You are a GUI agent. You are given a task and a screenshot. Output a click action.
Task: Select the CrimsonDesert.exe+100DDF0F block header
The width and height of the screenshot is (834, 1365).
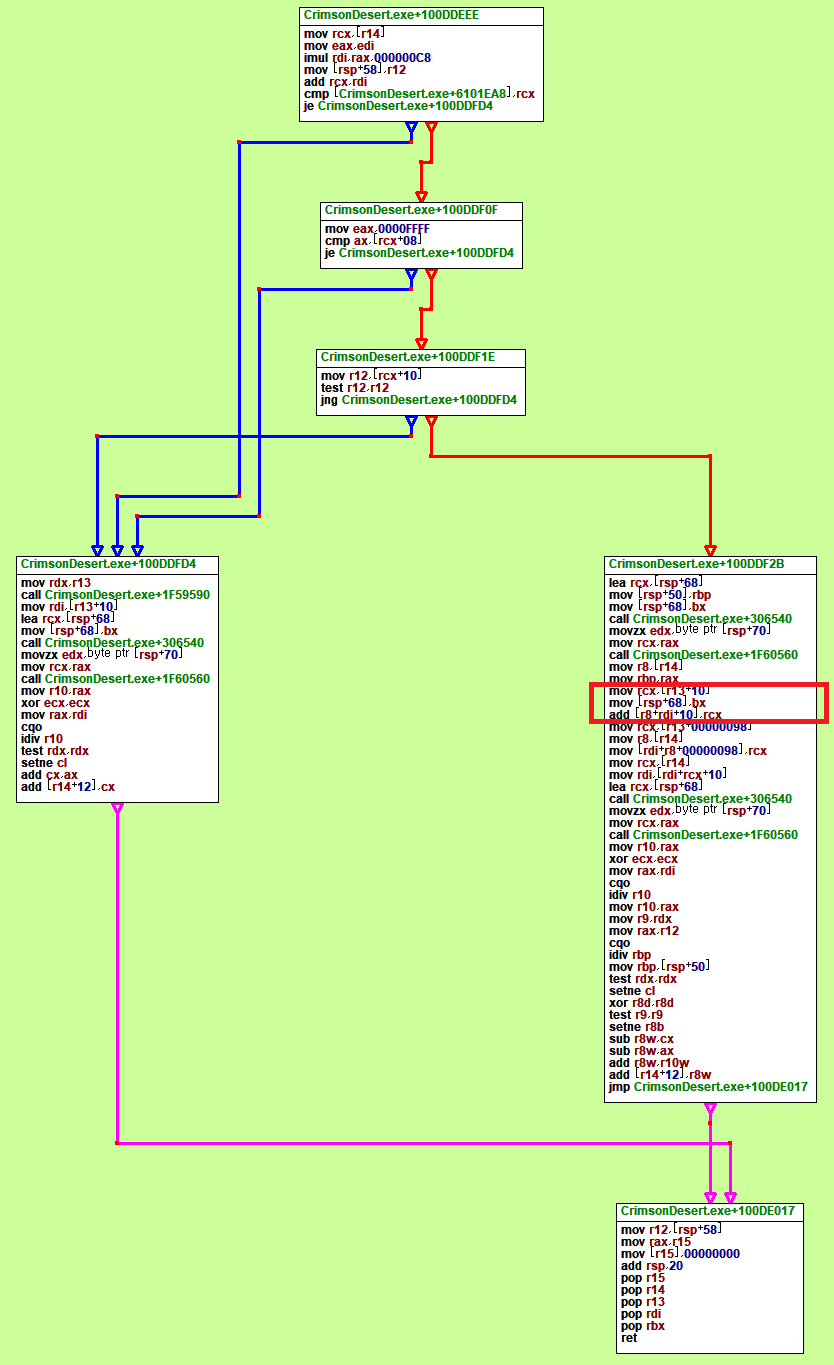[x=421, y=211]
